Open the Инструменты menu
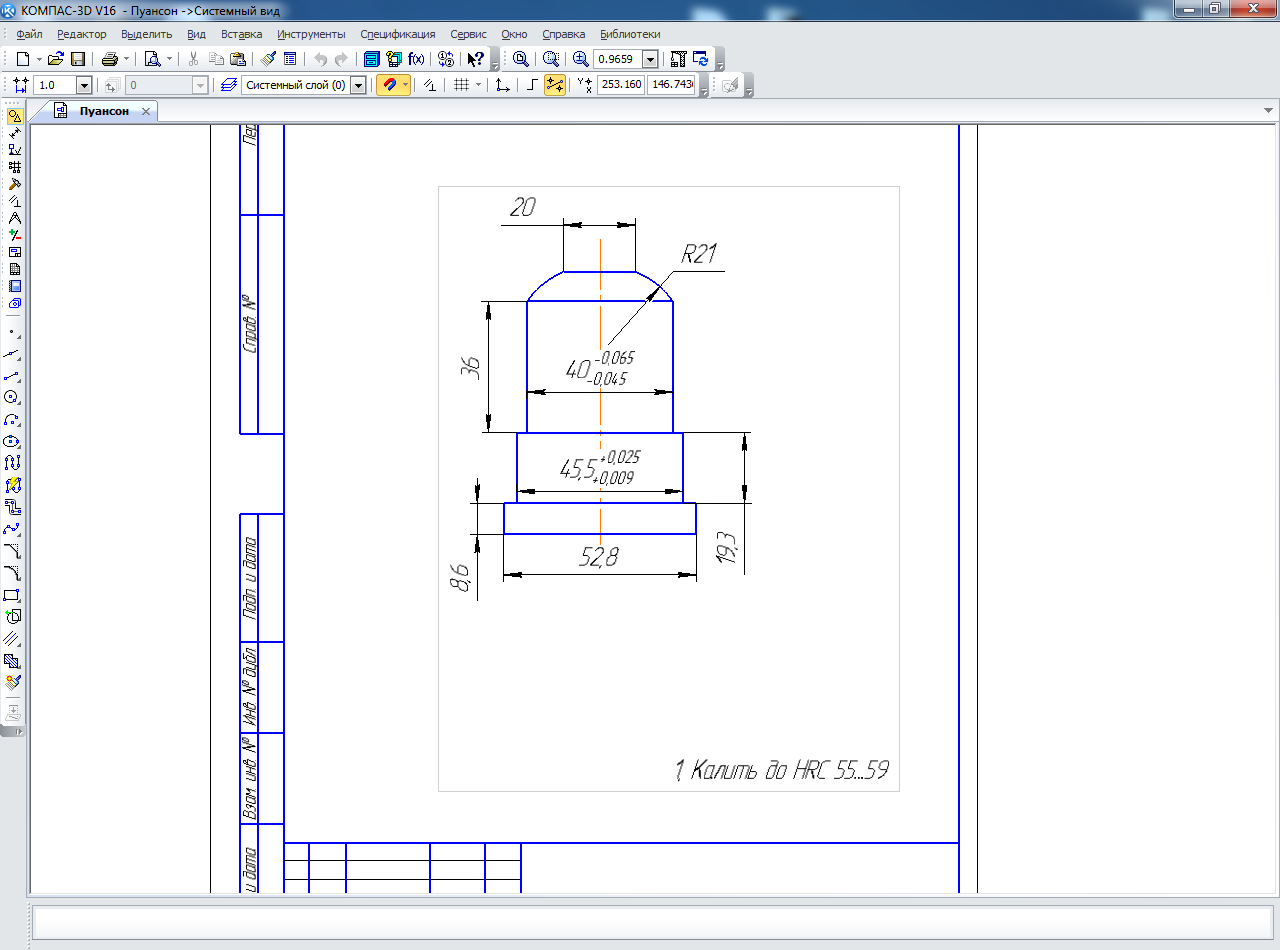Image resolution: width=1280 pixels, height=950 pixels. (311, 34)
